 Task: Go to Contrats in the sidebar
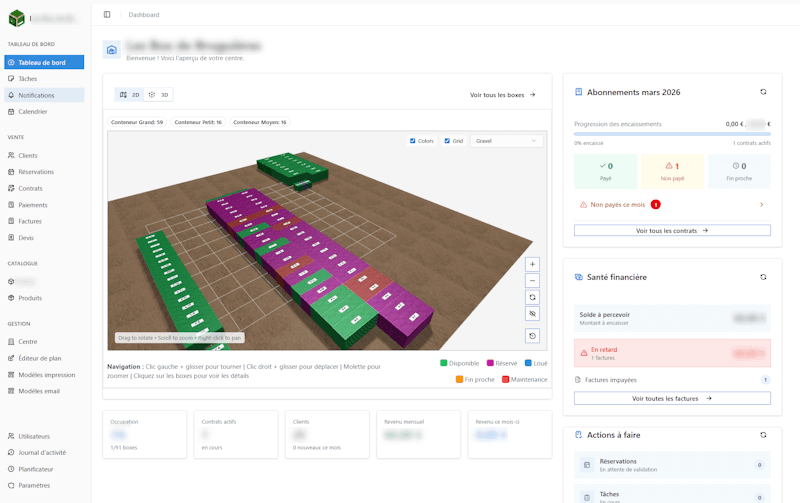point(30,188)
